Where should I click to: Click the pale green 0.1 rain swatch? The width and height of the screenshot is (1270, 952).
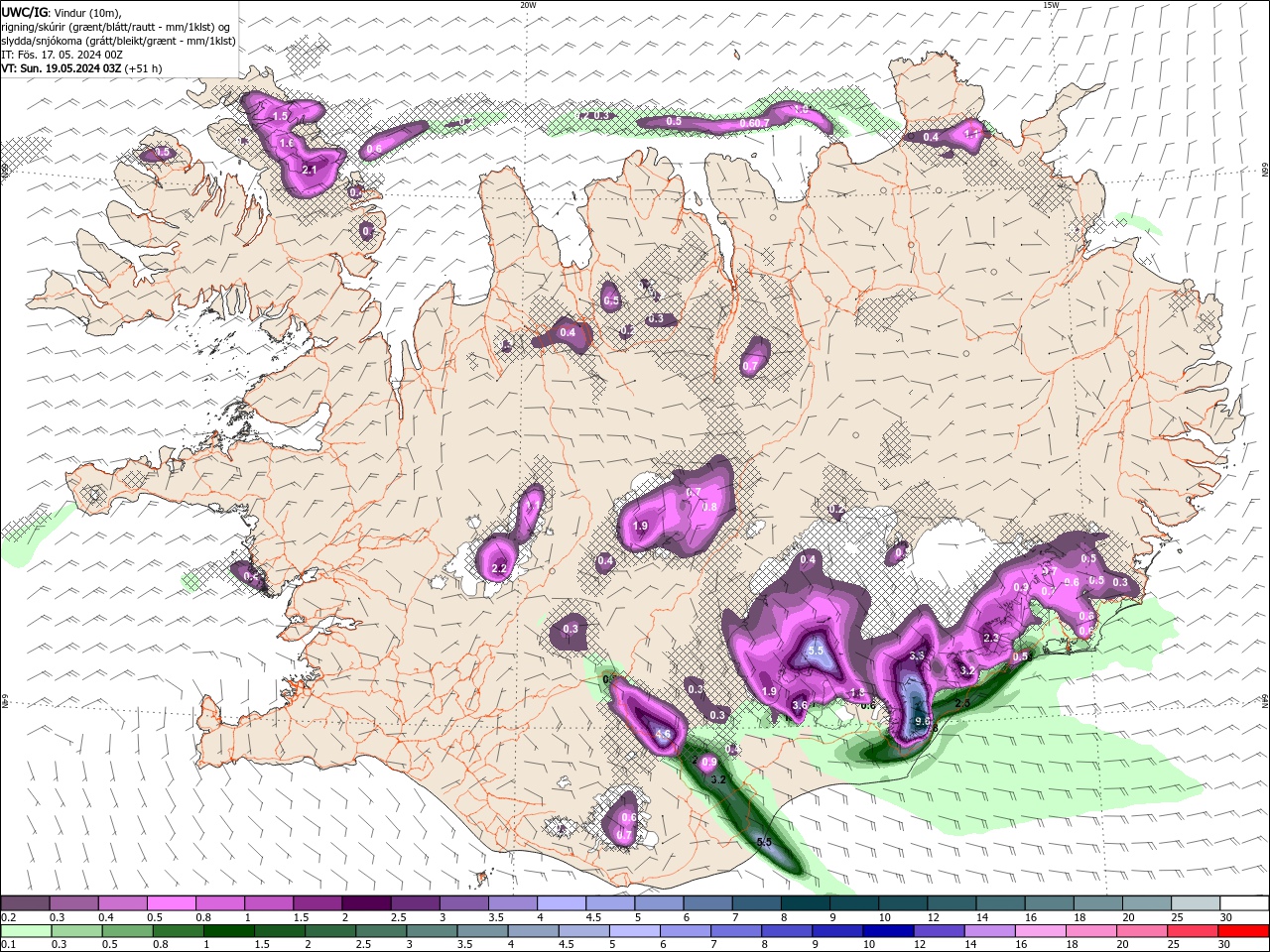pos(26,931)
